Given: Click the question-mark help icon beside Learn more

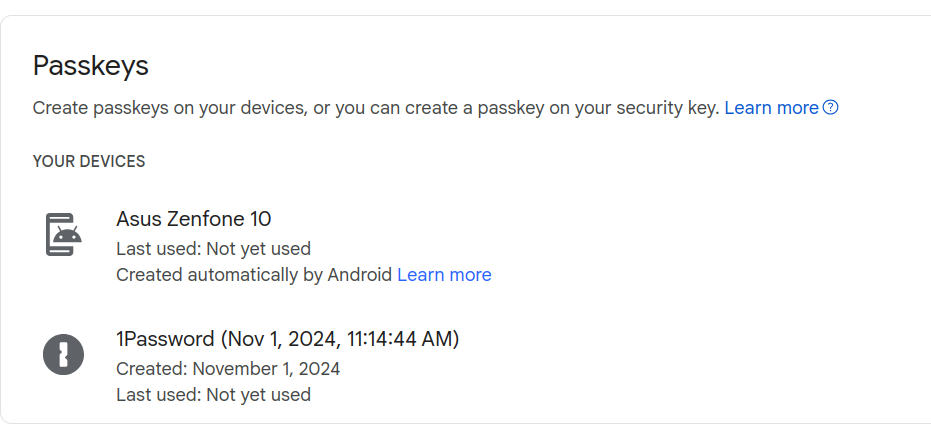Looking at the screenshot, I should tap(831, 108).
